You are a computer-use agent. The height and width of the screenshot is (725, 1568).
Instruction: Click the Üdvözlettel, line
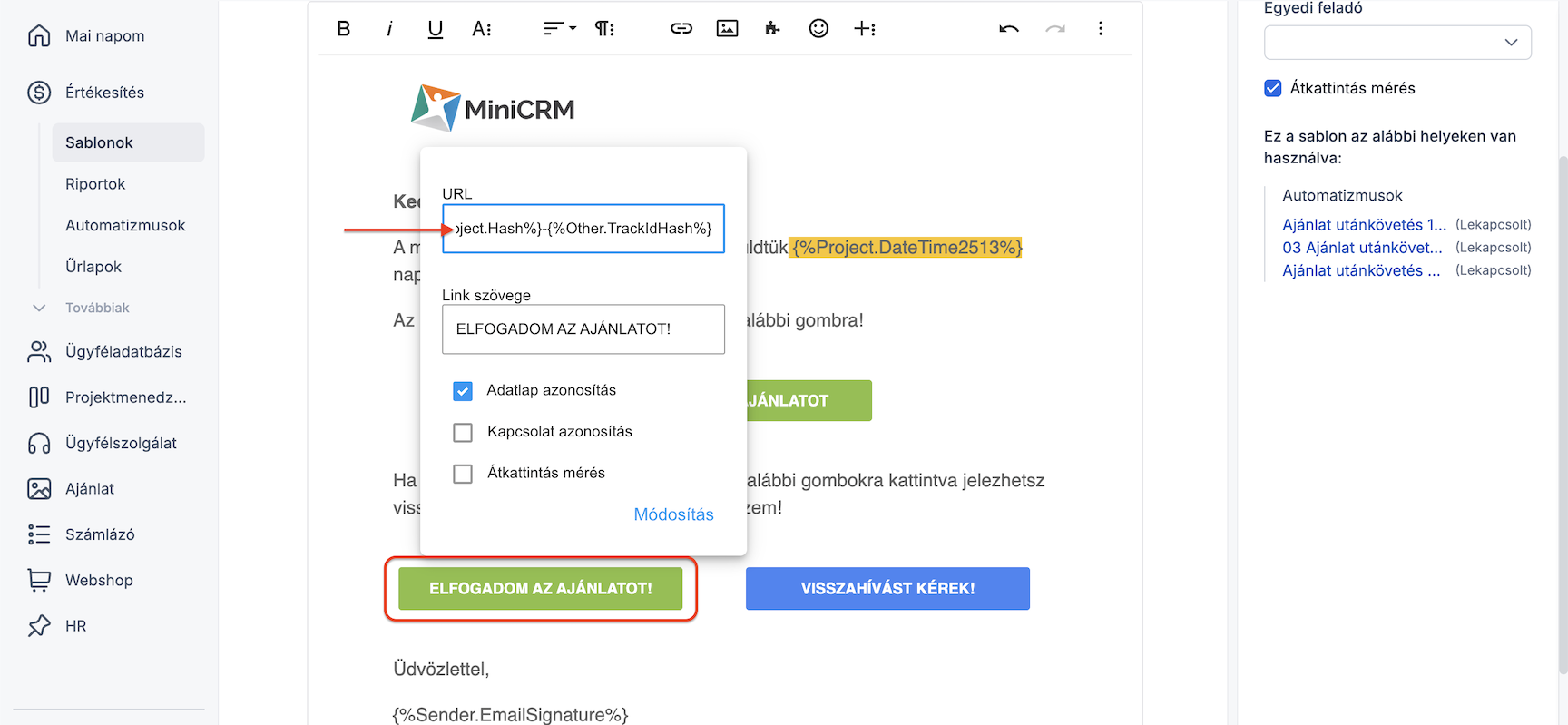click(441, 670)
